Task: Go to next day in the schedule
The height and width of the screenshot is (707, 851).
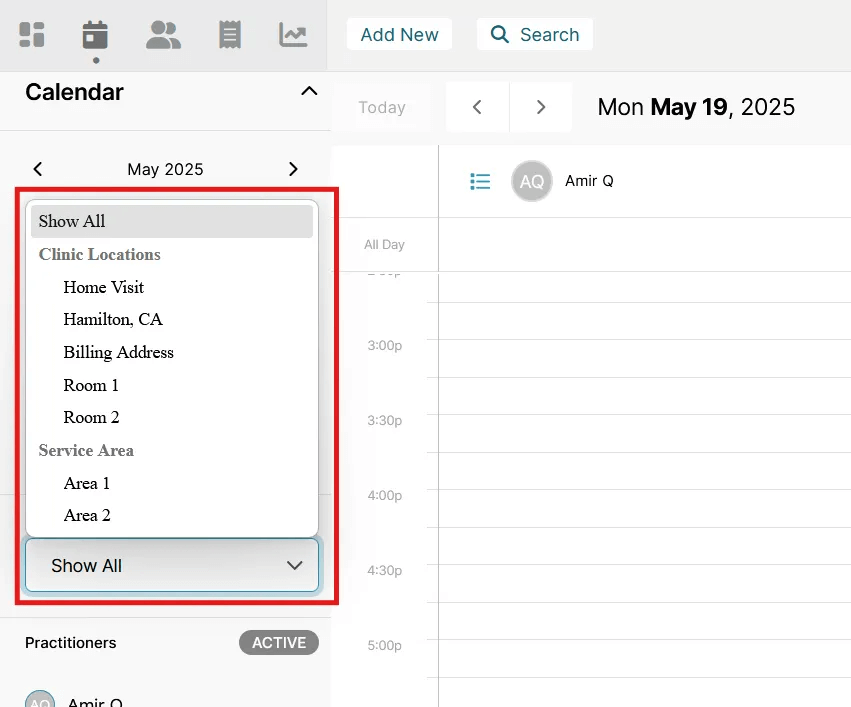Action: tap(541, 107)
